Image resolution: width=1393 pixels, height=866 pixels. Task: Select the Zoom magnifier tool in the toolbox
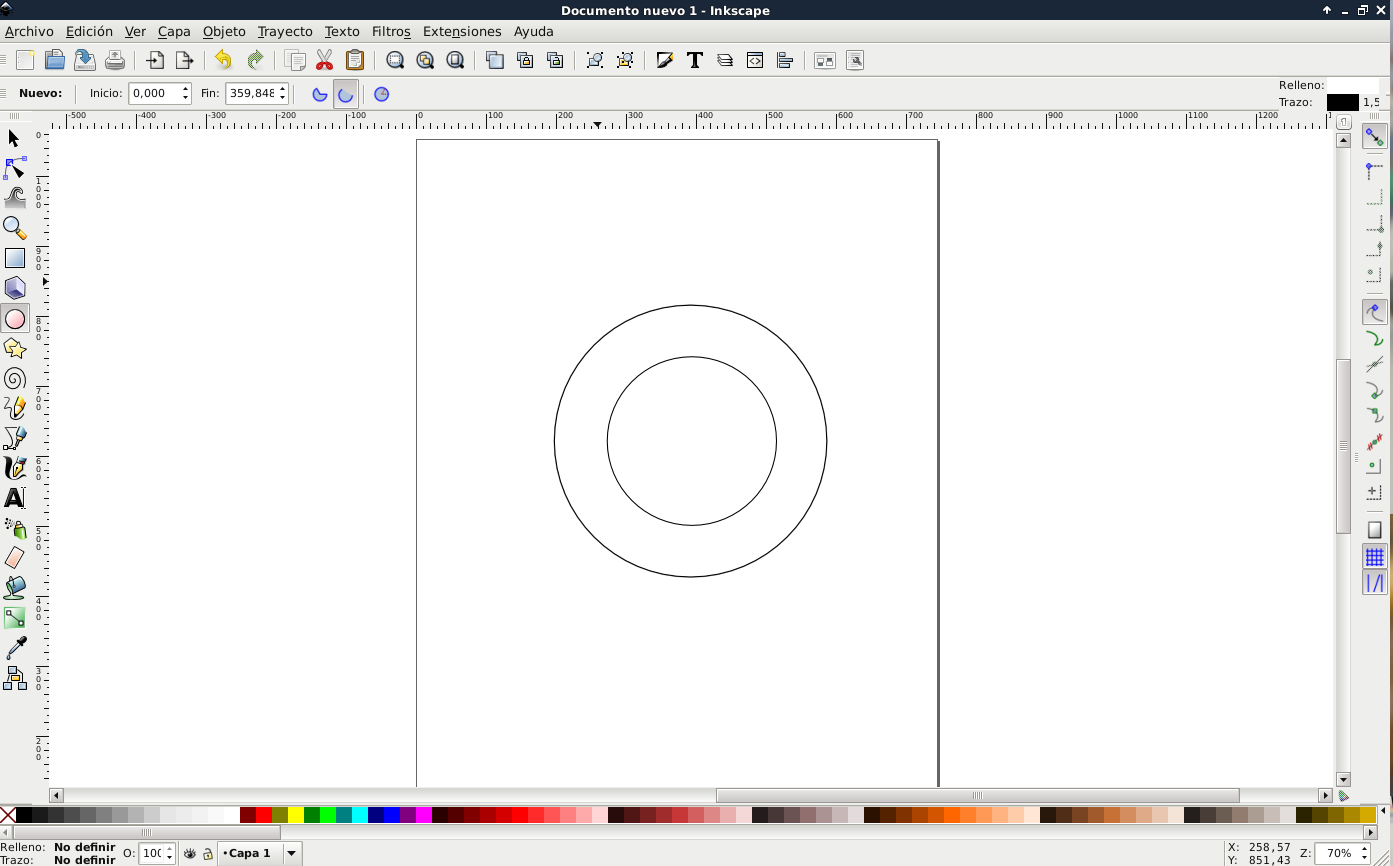point(14,228)
